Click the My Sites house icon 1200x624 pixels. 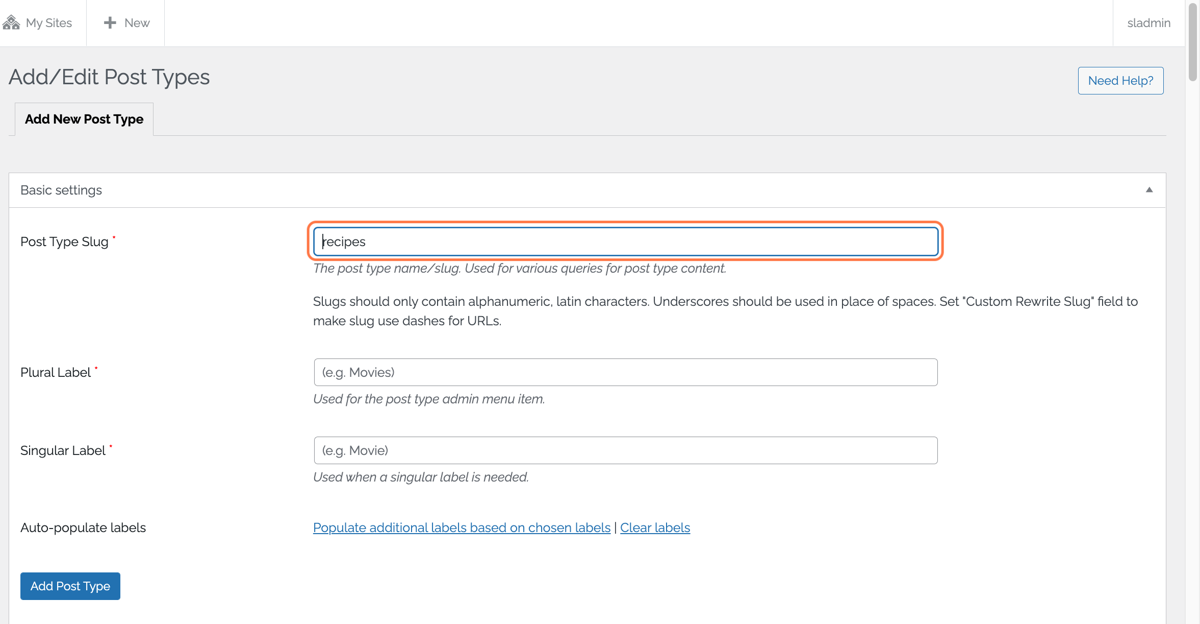click(x=12, y=22)
